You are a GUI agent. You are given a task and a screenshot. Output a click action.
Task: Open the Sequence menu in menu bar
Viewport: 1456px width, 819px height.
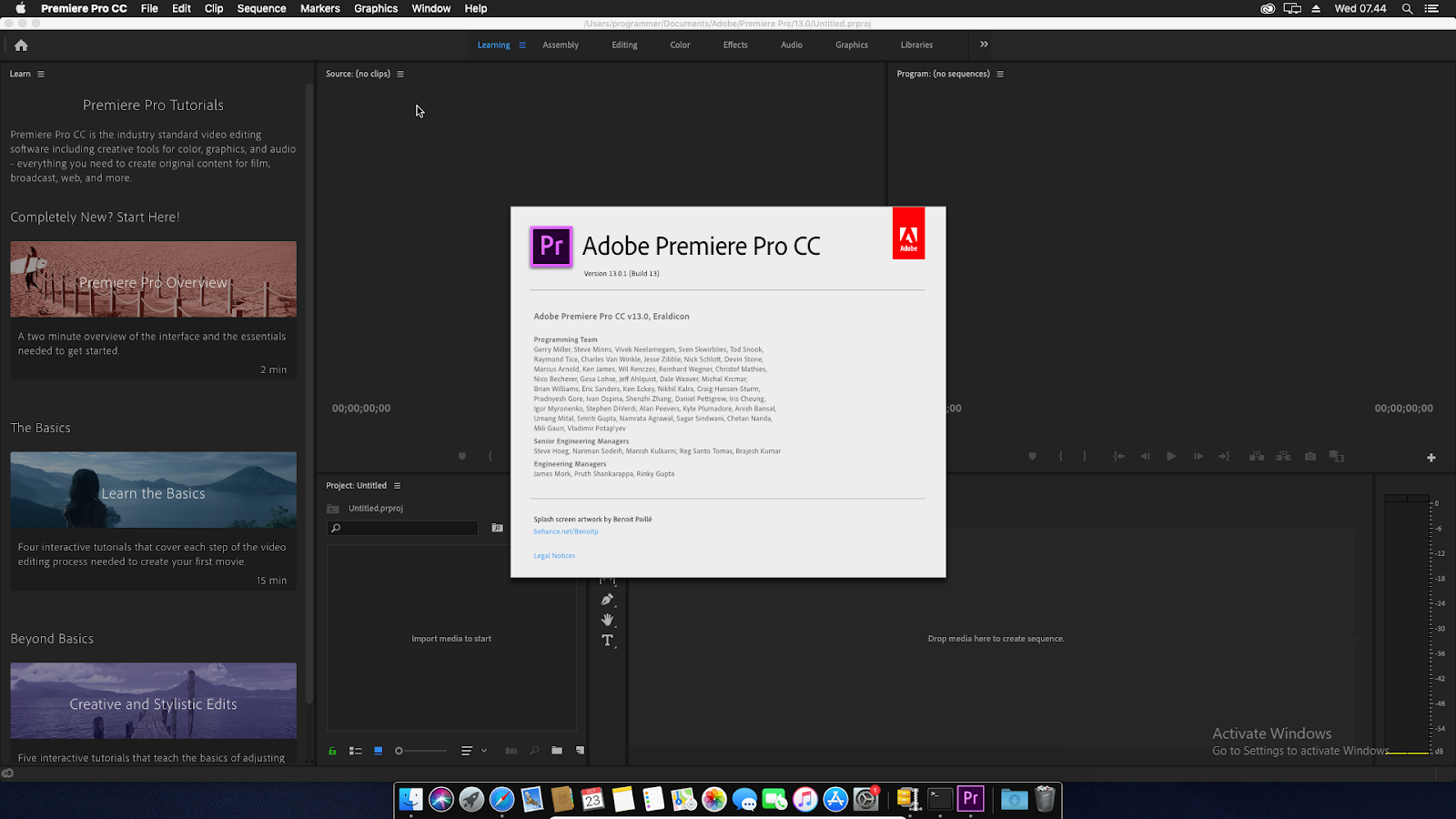point(261,8)
